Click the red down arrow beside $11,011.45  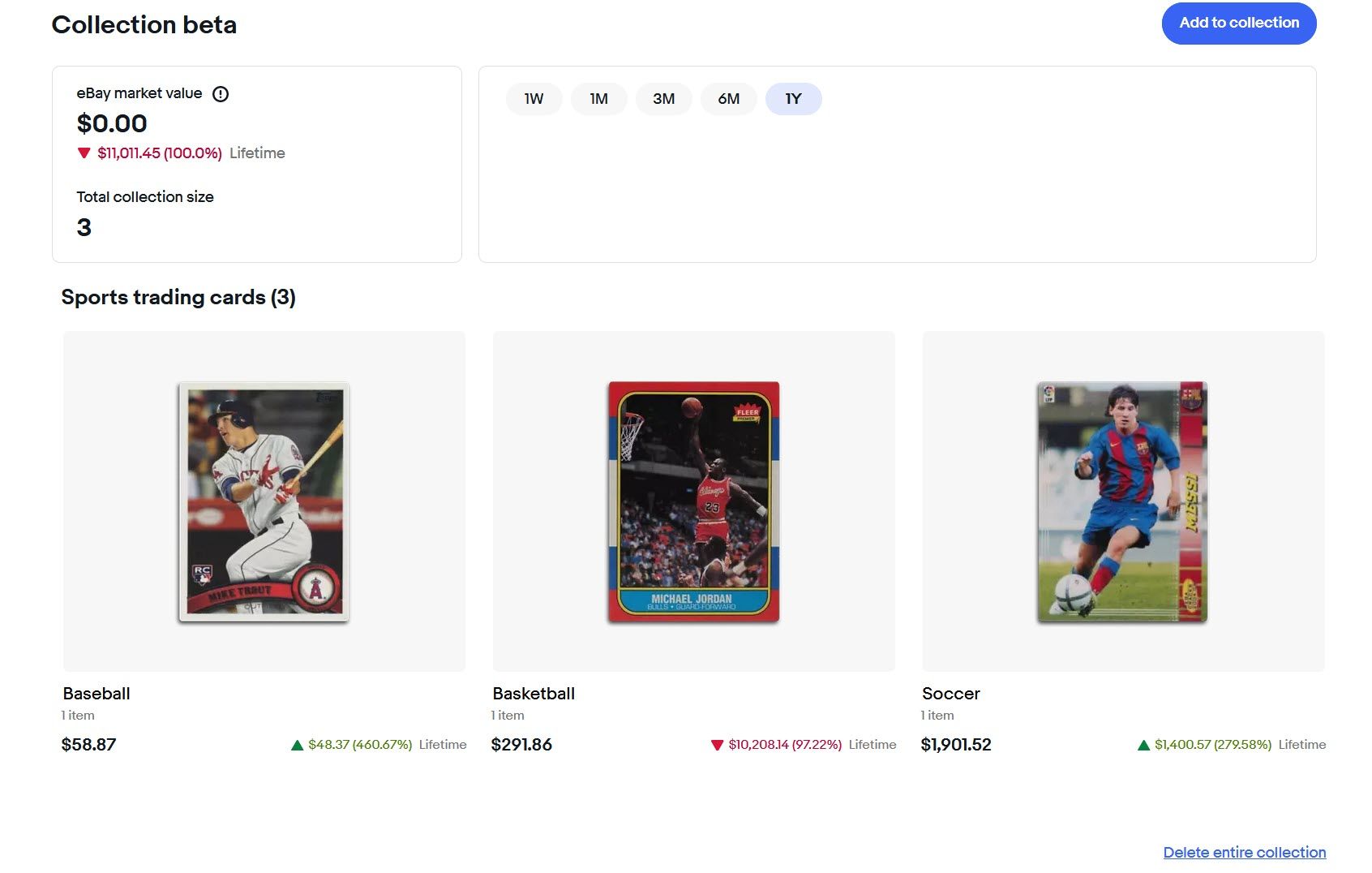84,153
